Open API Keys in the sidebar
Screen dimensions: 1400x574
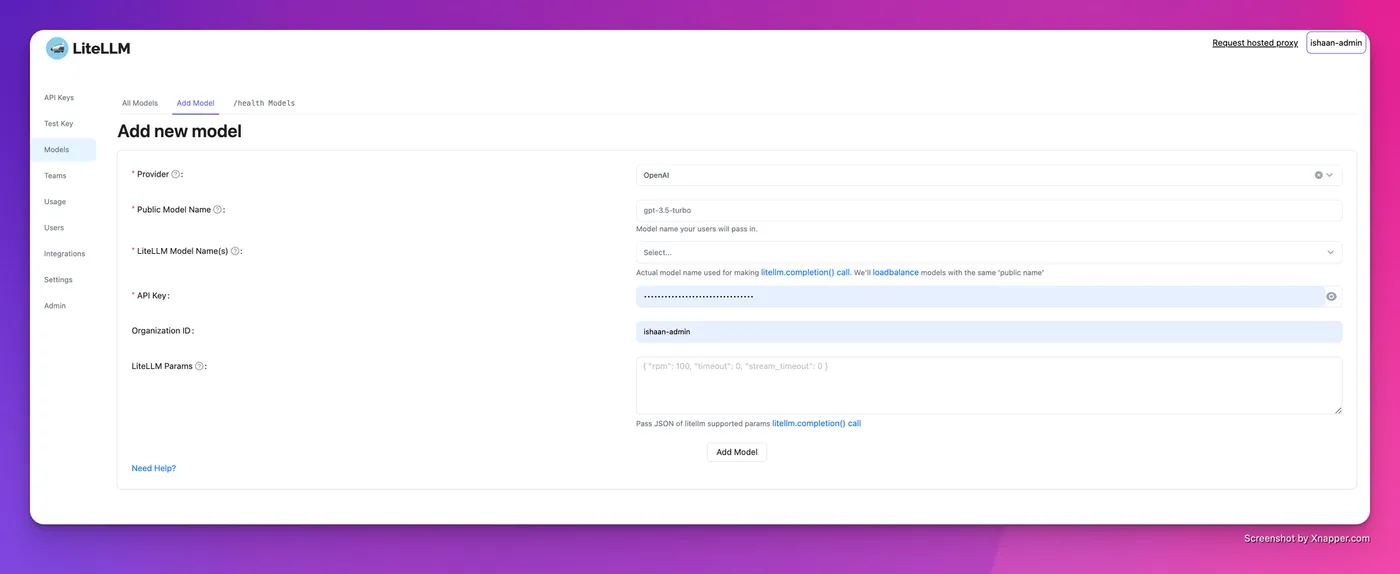[59, 98]
